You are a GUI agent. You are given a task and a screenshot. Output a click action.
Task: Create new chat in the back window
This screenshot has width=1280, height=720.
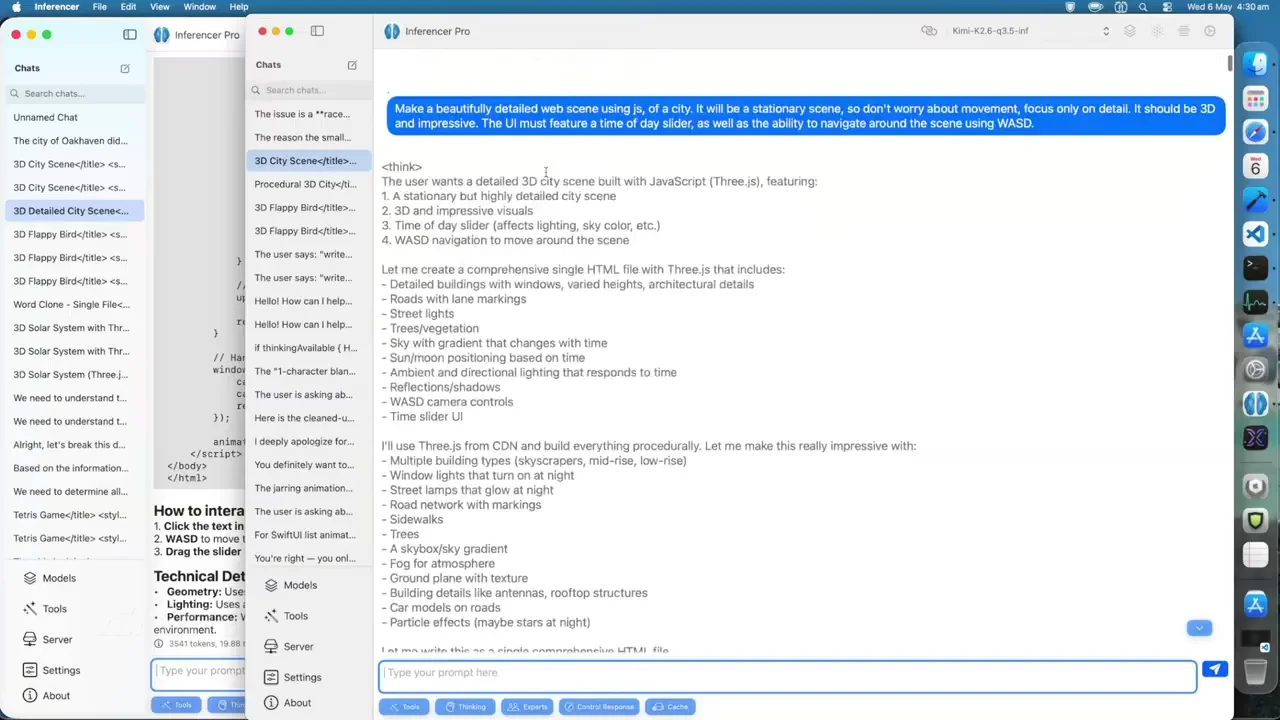tap(125, 68)
